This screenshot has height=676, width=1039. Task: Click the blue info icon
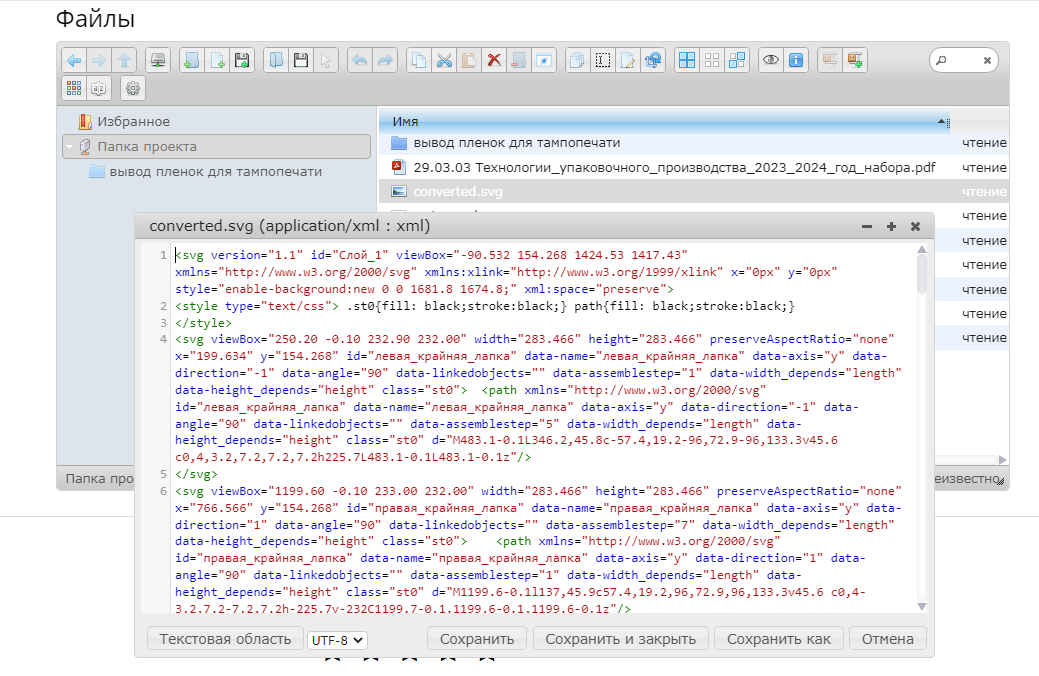[x=796, y=61]
